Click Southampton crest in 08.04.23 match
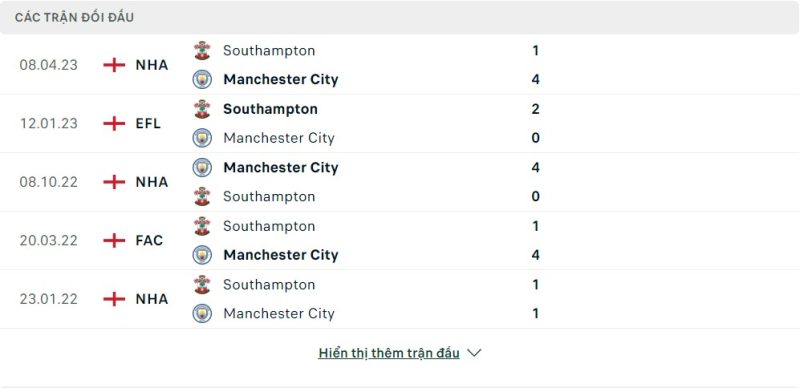 (x=202, y=51)
